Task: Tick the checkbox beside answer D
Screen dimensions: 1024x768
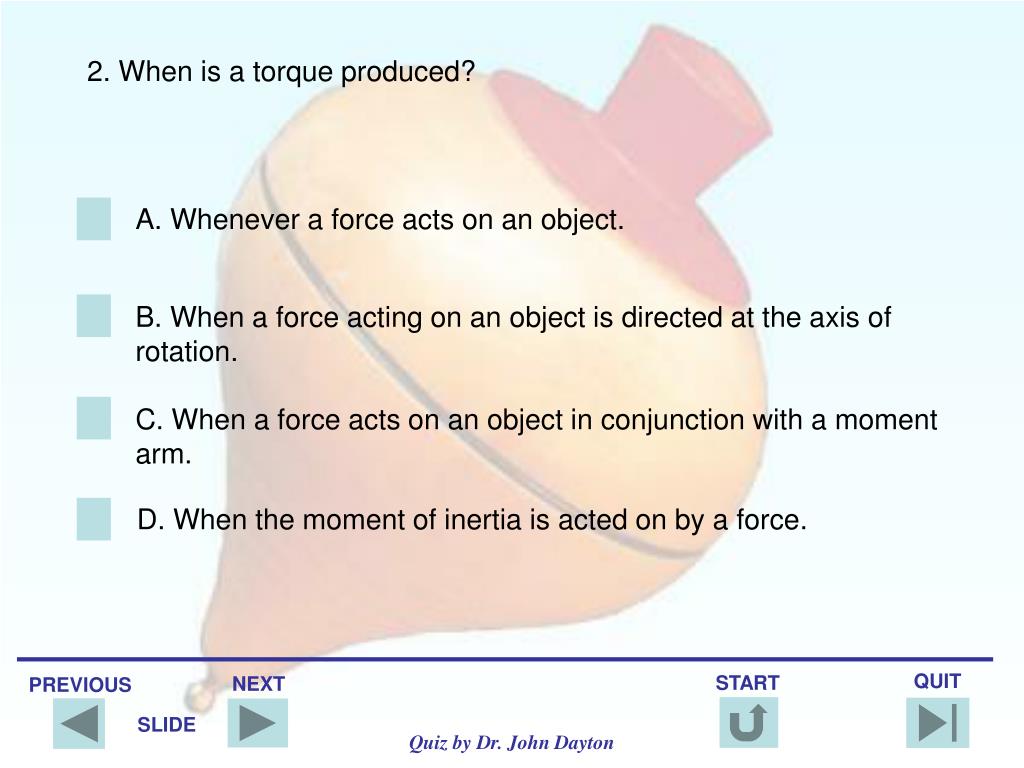Action: pyautogui.click(x=93, y=519)
